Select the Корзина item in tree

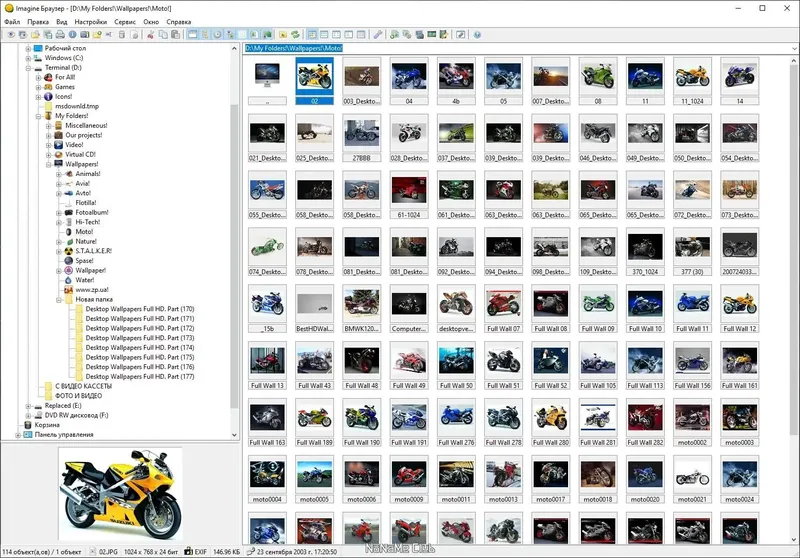click(x=47, y=425)
